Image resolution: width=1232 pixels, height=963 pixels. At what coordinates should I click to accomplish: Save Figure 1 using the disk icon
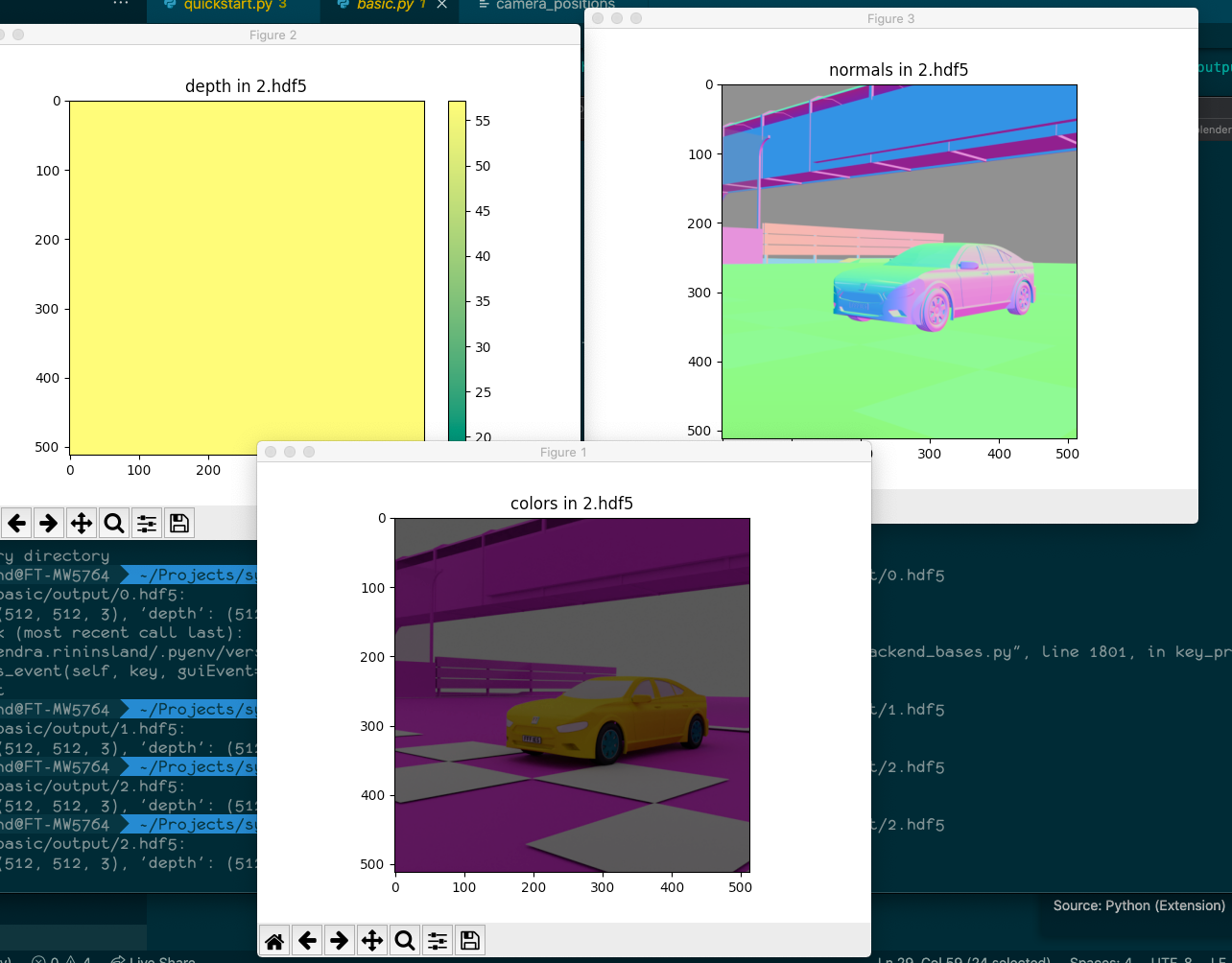[469, 940]
